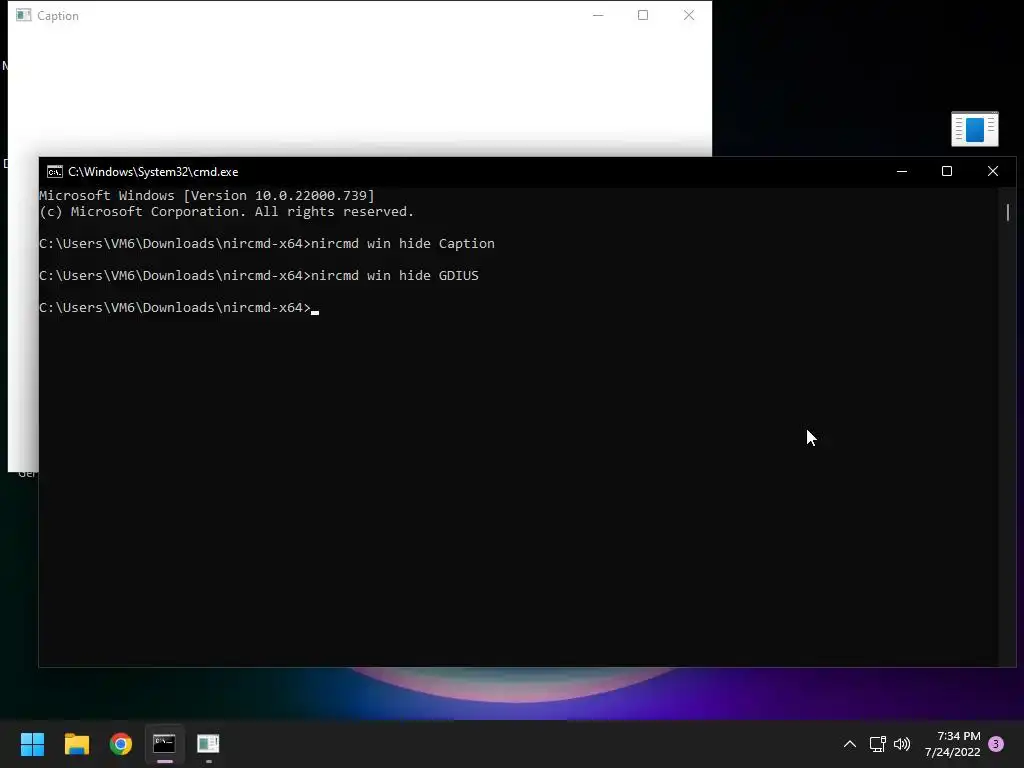The image size is (1024, 768).
Task: Click the cmd.exe title bar system icon
Action: point(55,172)
